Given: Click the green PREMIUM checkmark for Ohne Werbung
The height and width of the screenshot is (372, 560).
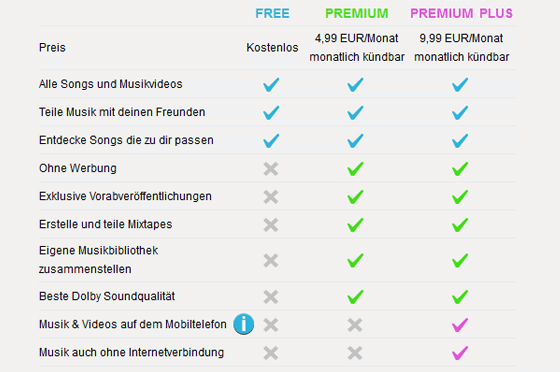Looking at the screenshot, I should [x=355, y=169].
